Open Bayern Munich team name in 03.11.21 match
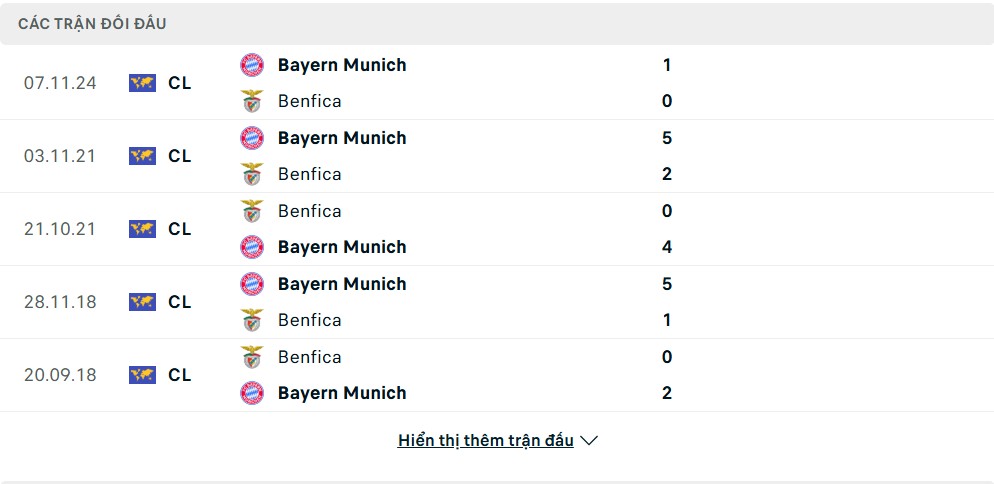Viewport: 994px width, 484px height. (342, 138)
